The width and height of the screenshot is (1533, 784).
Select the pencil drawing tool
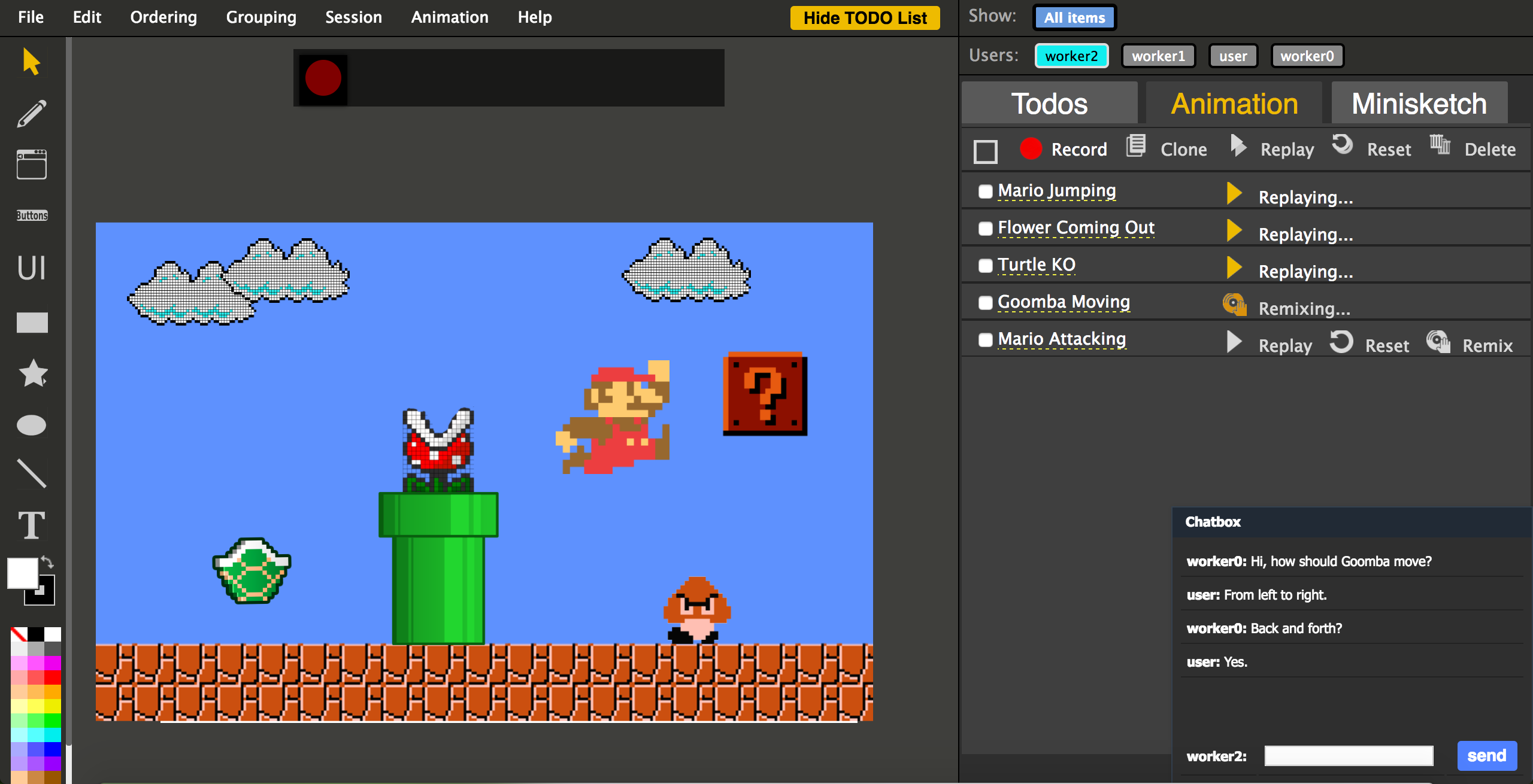(x=31, y=114)
